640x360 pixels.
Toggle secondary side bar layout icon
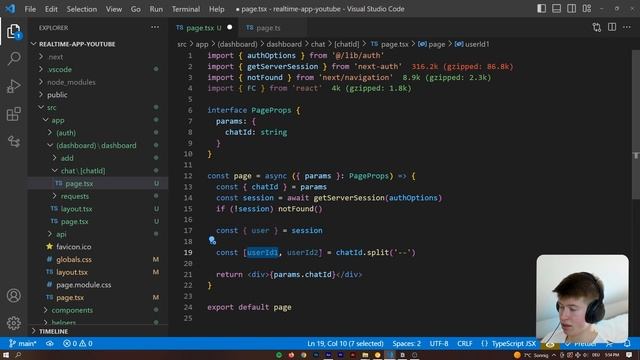click(571, 9)
